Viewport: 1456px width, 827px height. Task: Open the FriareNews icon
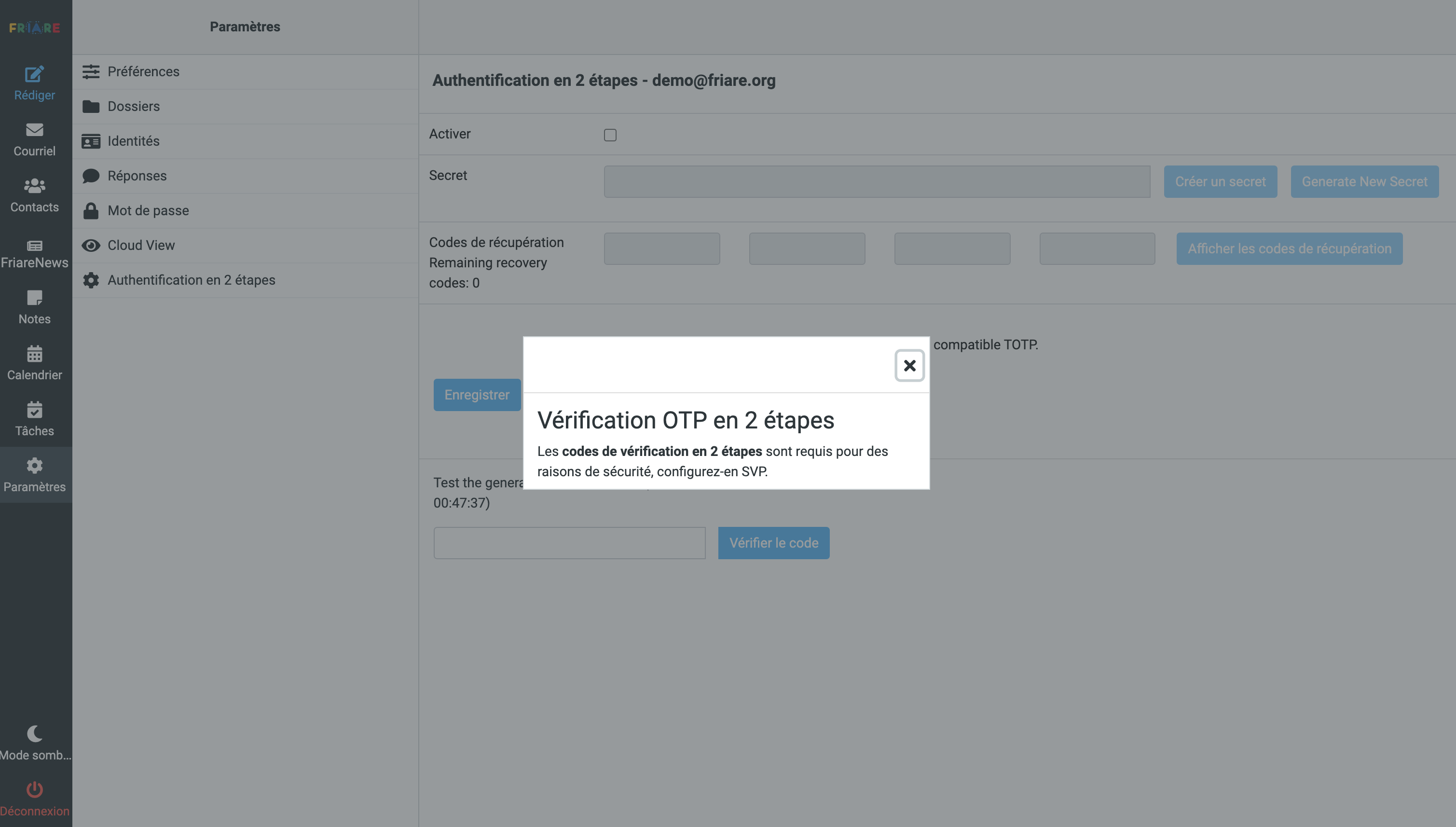[34, 246]
